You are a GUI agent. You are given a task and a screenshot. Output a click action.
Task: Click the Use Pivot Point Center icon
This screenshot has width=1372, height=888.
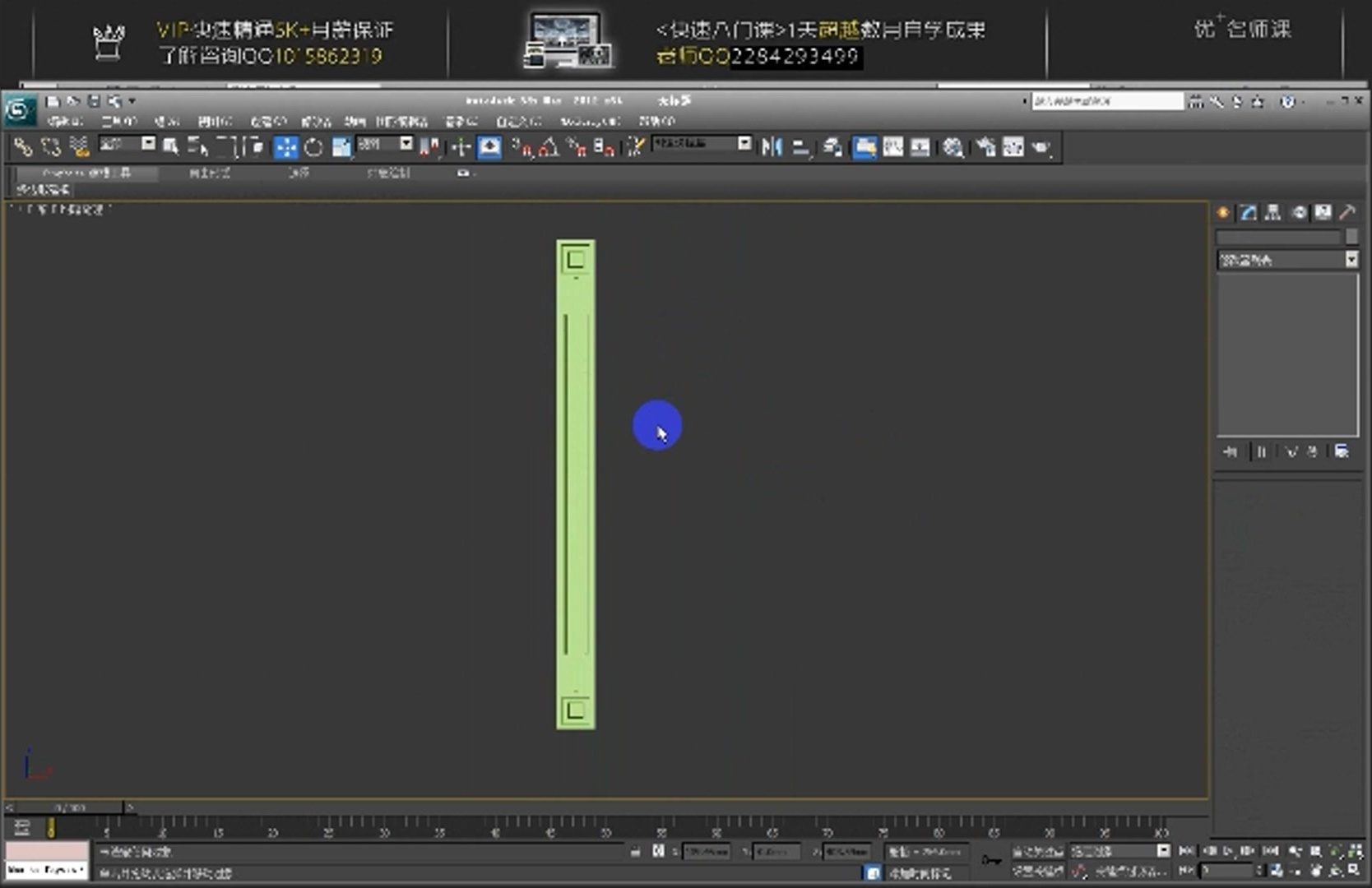430,147
